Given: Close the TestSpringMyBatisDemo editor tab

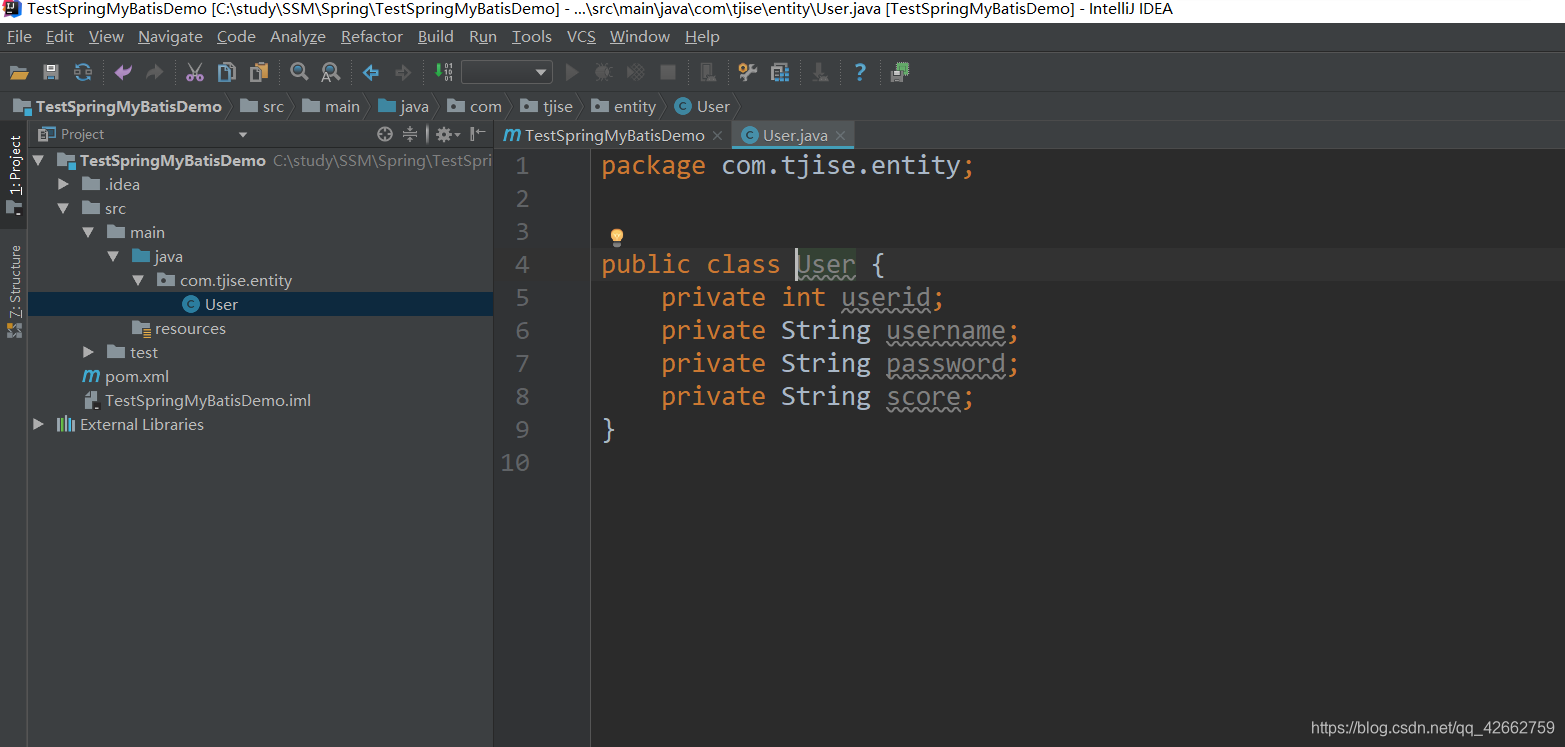Looking at the screenshot, I should [x=717, y=136].
